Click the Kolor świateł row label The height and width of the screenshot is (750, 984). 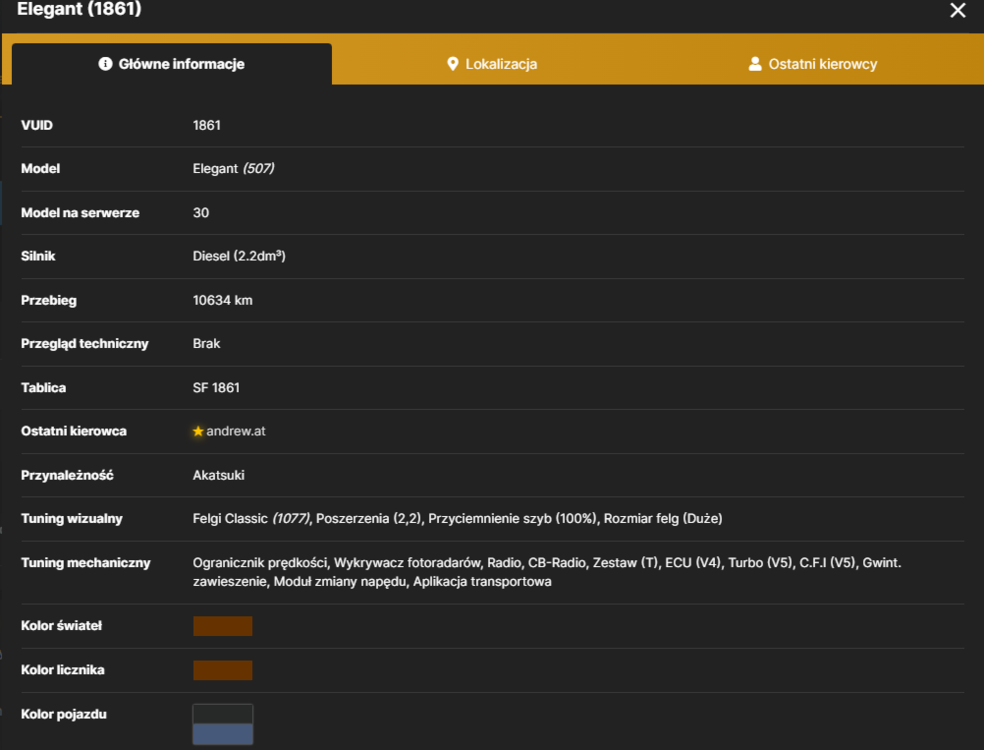tap(62, 626)
